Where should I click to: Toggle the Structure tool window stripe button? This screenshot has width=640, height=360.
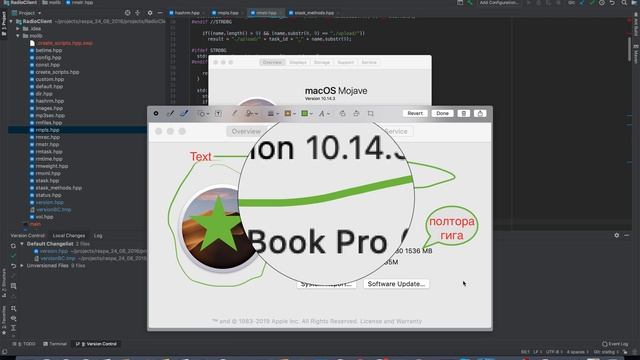4,282
